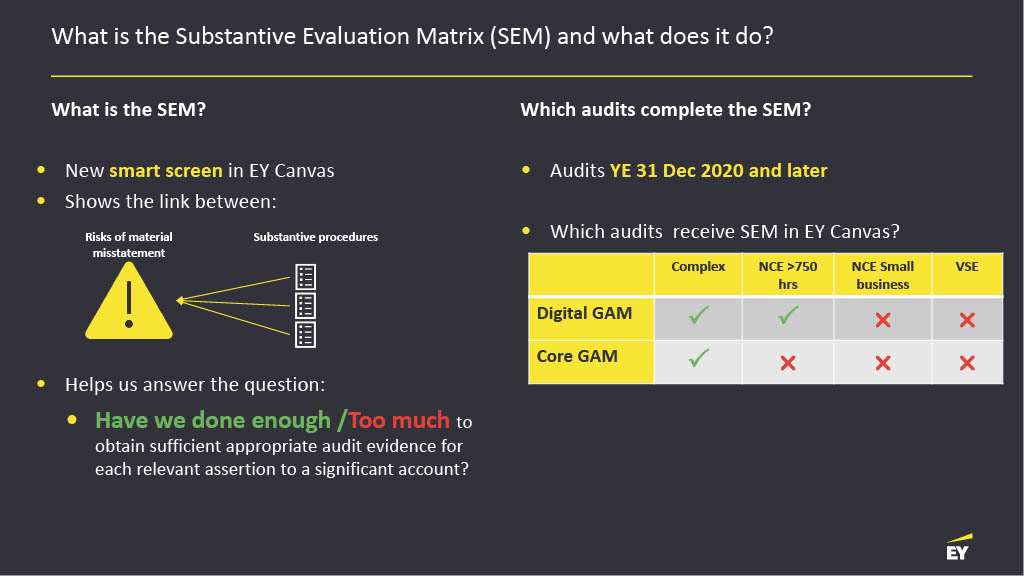Click the "YE 31 Dec 2020 and later" text
The width and height of the screenshot is (1024, 576).
point(718,170)
